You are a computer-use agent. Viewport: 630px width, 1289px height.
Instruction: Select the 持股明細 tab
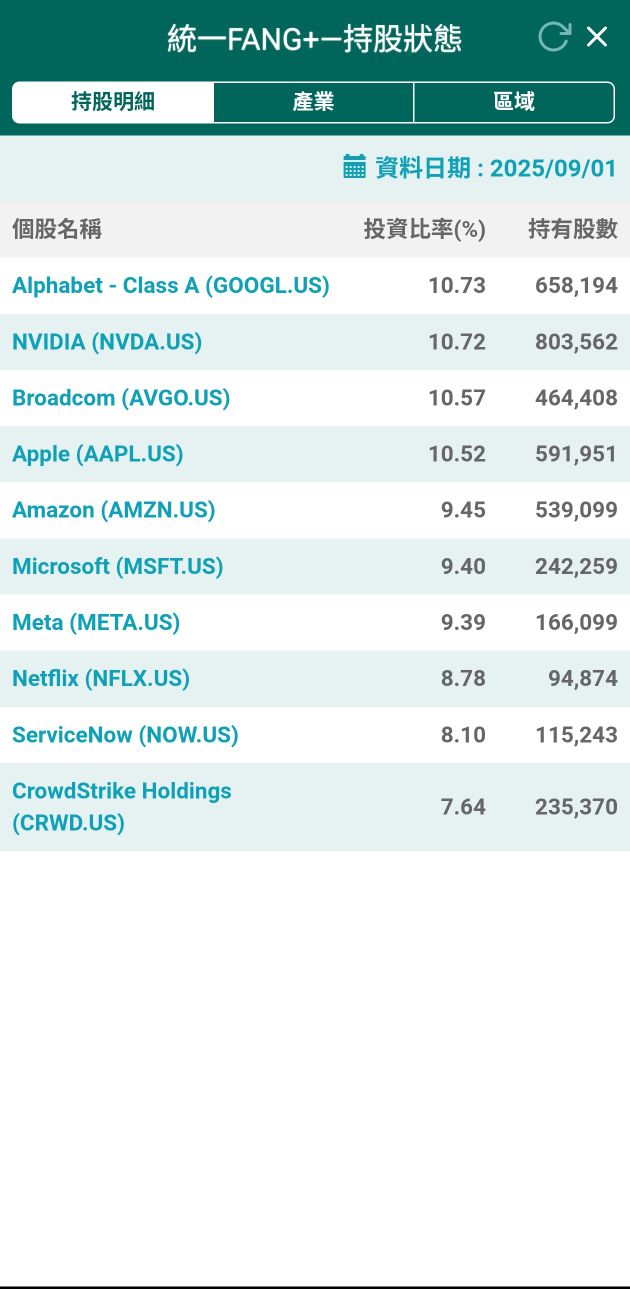point(113,102)
